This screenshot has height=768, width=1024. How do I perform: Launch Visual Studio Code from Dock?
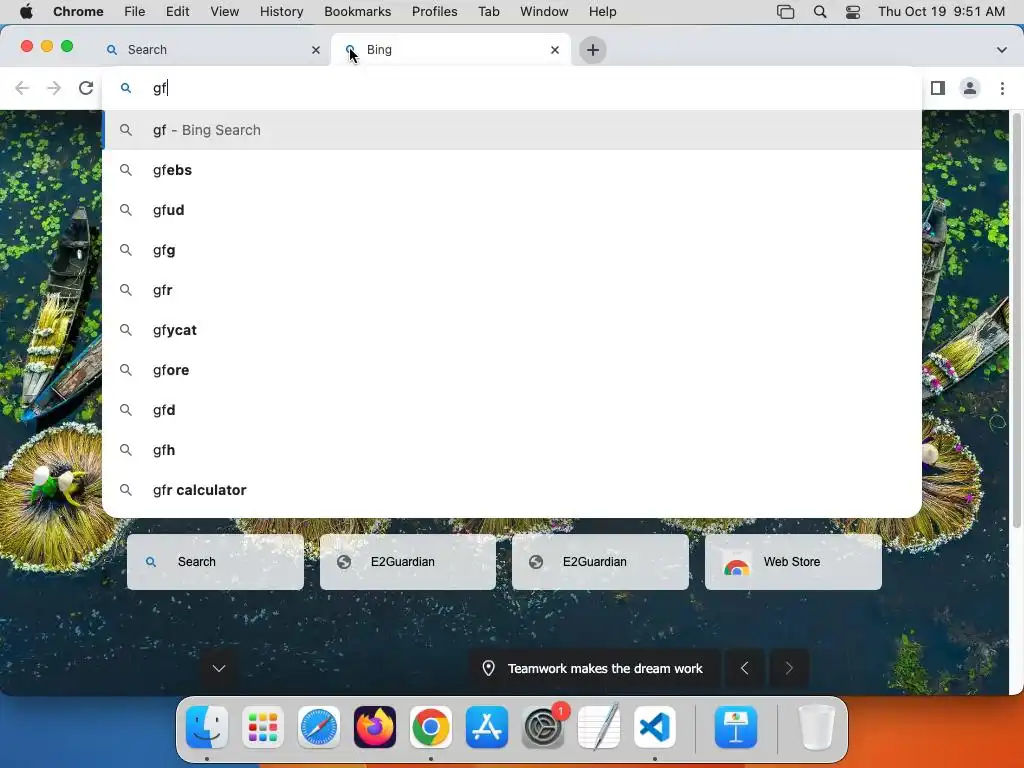655,727
